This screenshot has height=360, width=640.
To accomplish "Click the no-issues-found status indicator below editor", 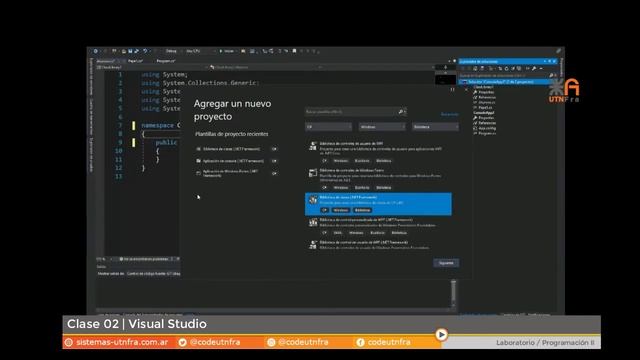I will tap(145, 259).
